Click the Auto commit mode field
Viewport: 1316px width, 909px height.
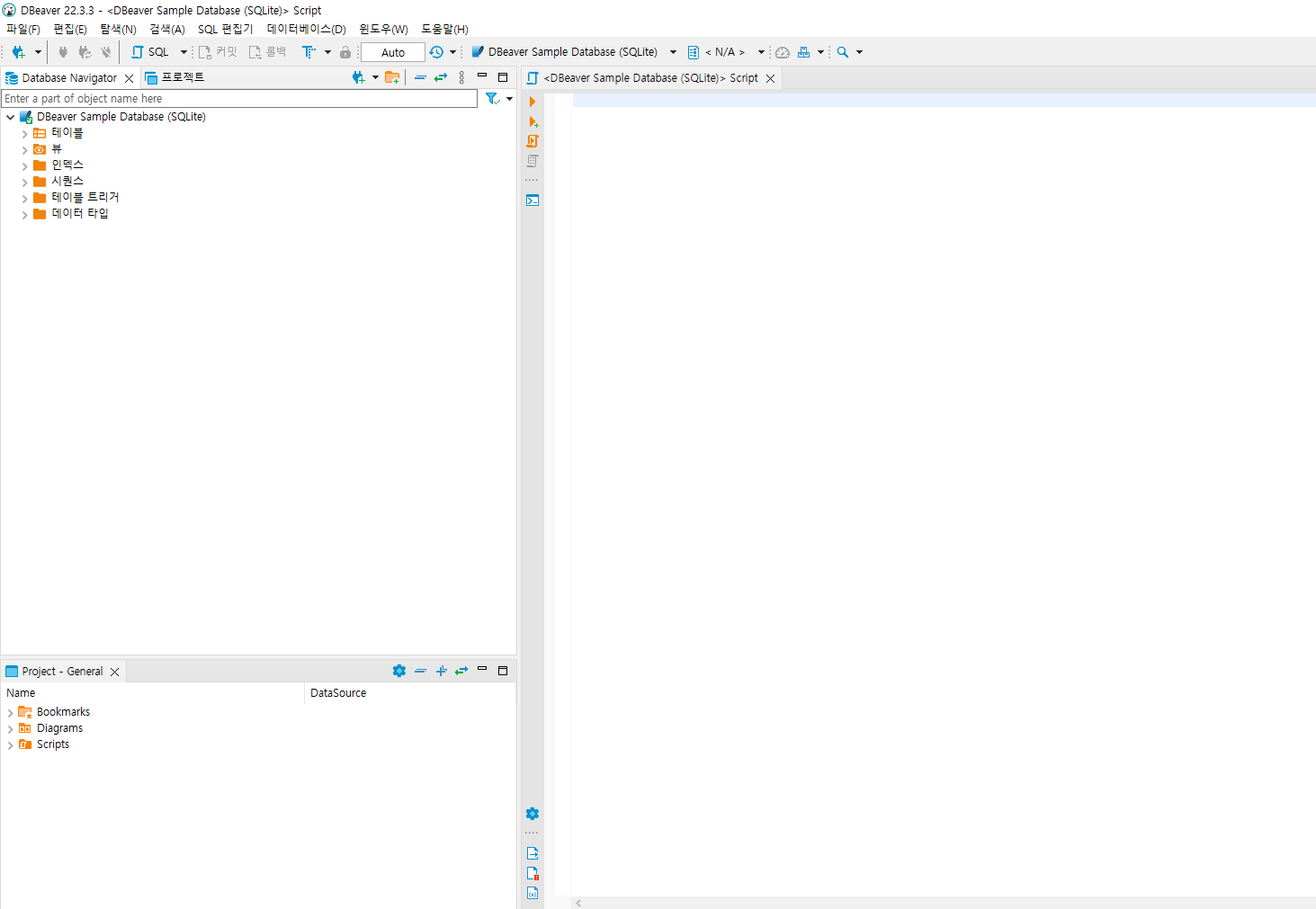click(x=393, y=52)
